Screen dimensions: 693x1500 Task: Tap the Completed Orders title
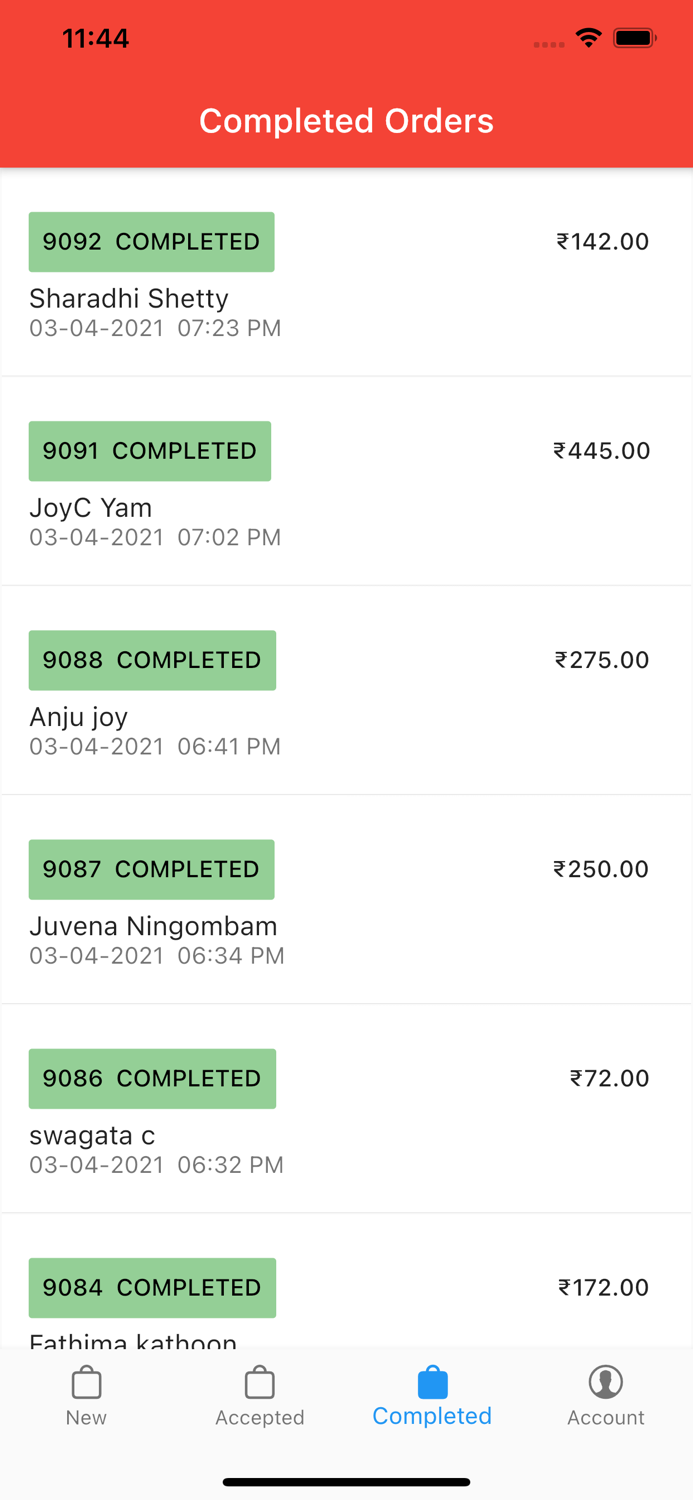click(346, 120)
